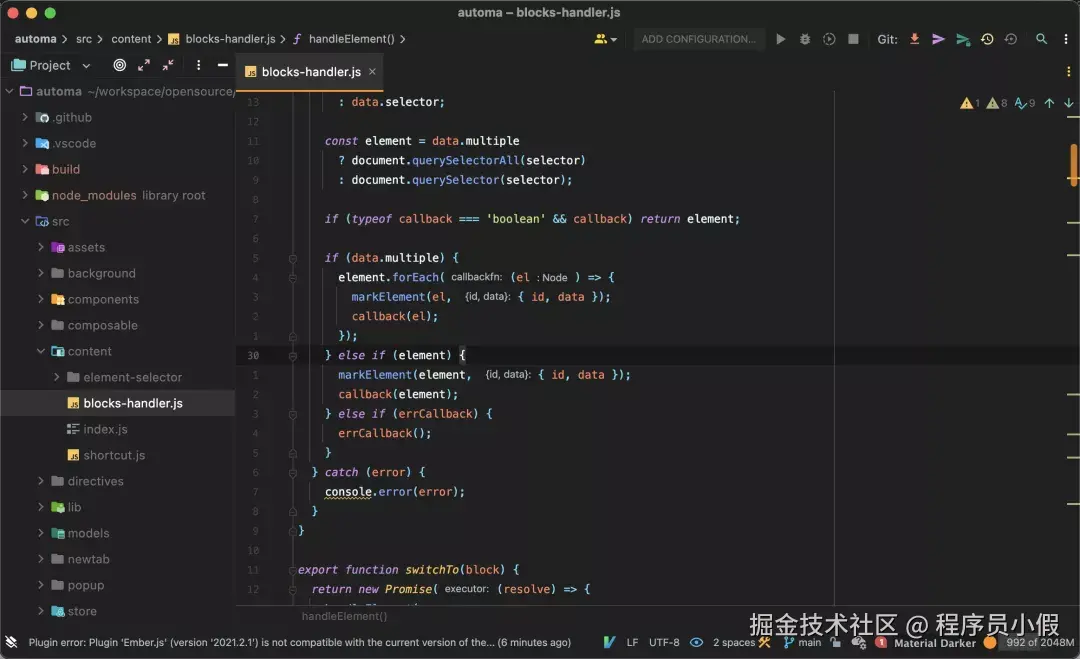Click 'src' in the navigation breadcrumb
1080x659 pixels.
pyautogui.click(x=84, y=39)
